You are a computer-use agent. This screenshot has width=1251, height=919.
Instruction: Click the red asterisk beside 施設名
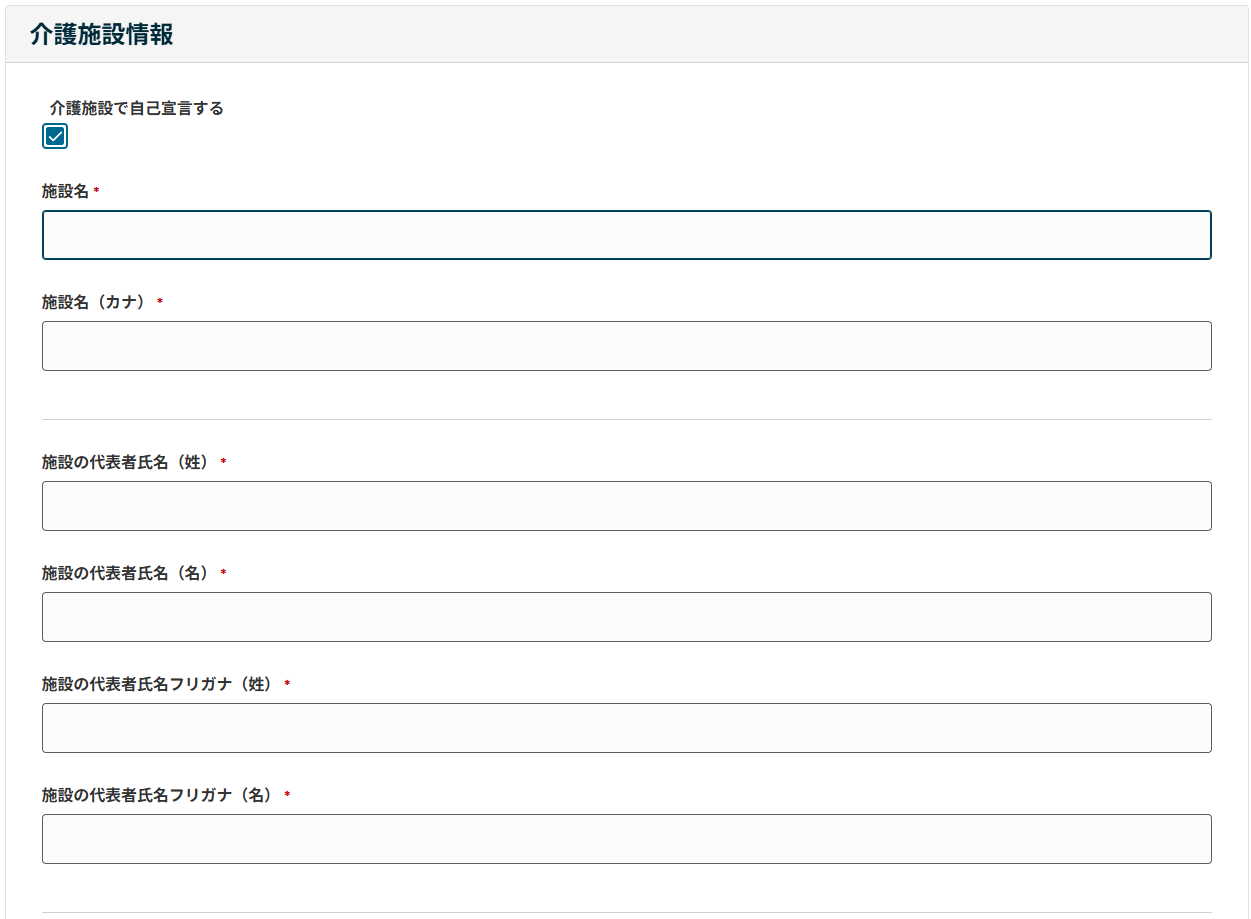click(96, 190)
